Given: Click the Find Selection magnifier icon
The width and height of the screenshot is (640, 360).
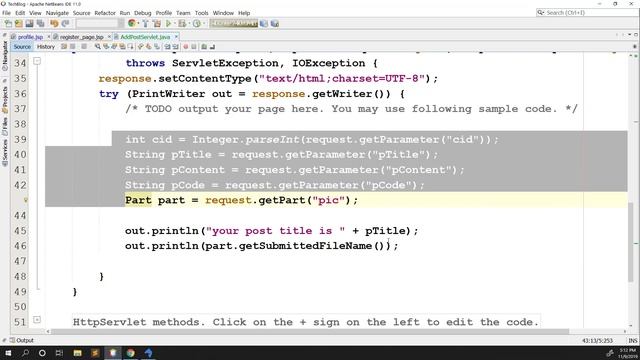Looking at the screenshot, I should pyautogui.click(x=98, y=47).
